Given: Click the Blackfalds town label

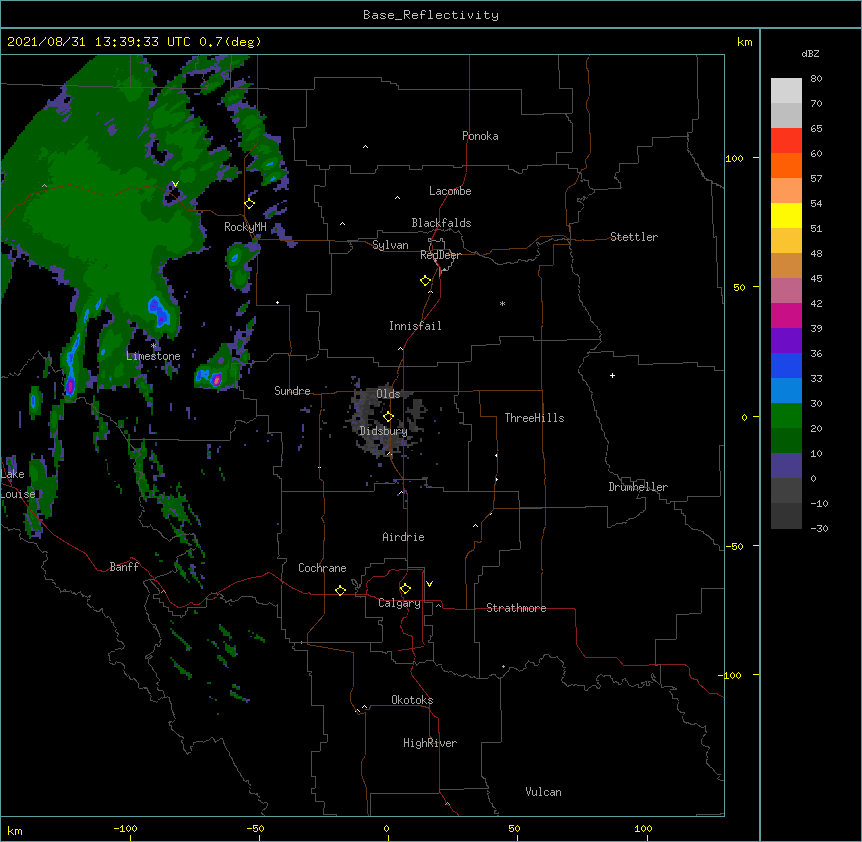Looking at the screenshot, I should click(x=441, y=223).
